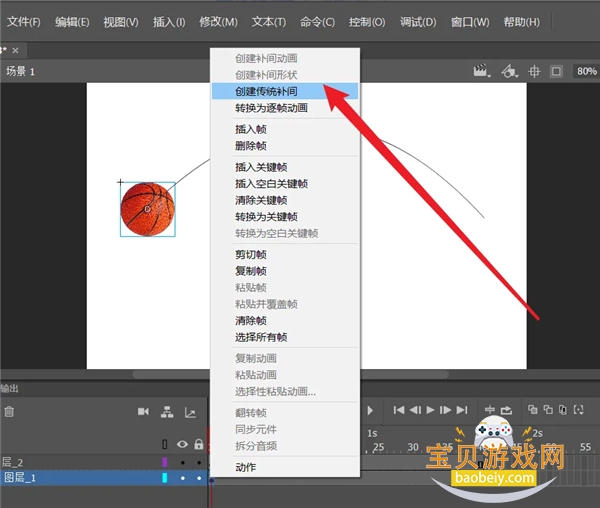This screenshot has height=508, width=600.
Task: Click frame 30 on the timeline ruler
Action: point(413,447)
